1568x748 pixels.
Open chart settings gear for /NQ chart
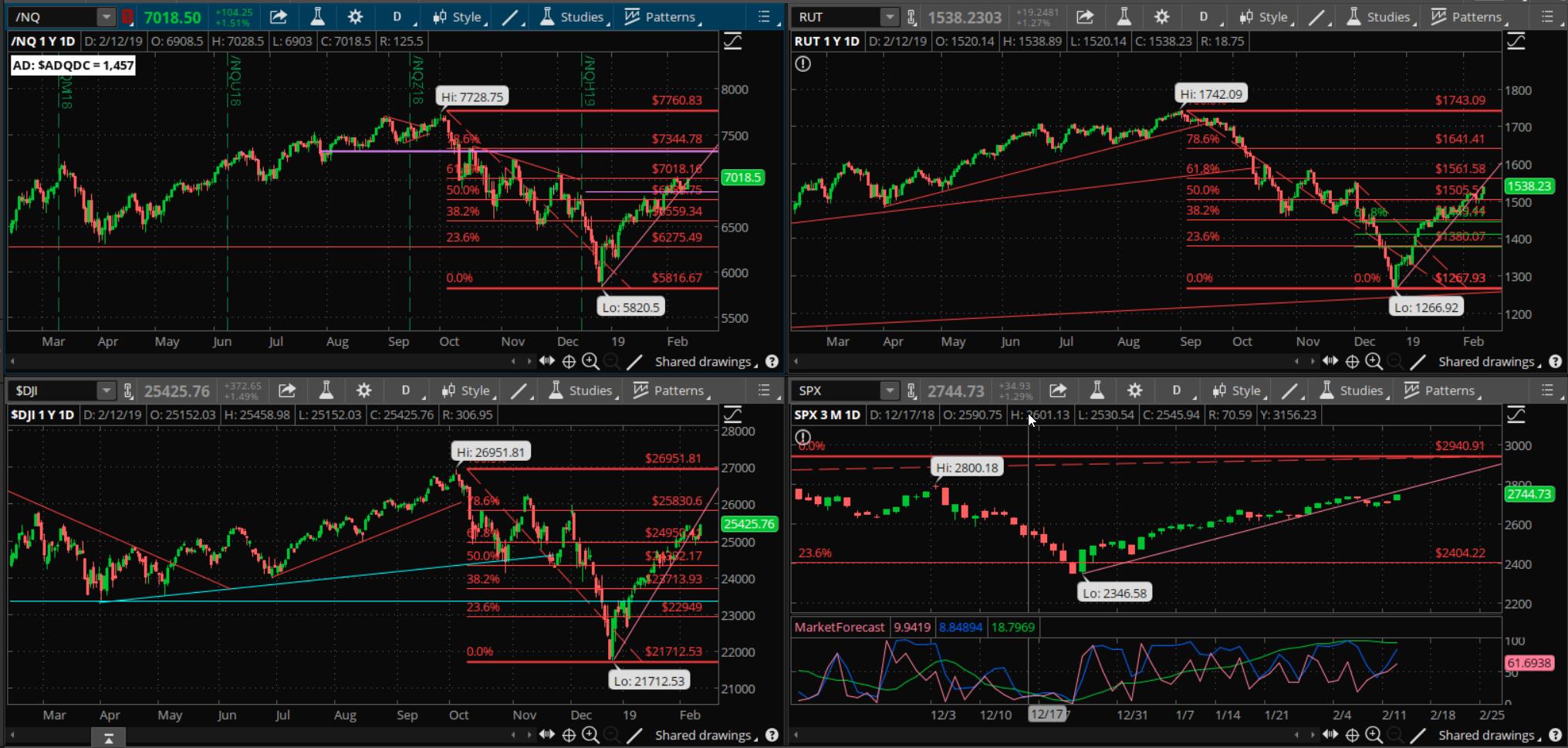click(x=355, y=17)
